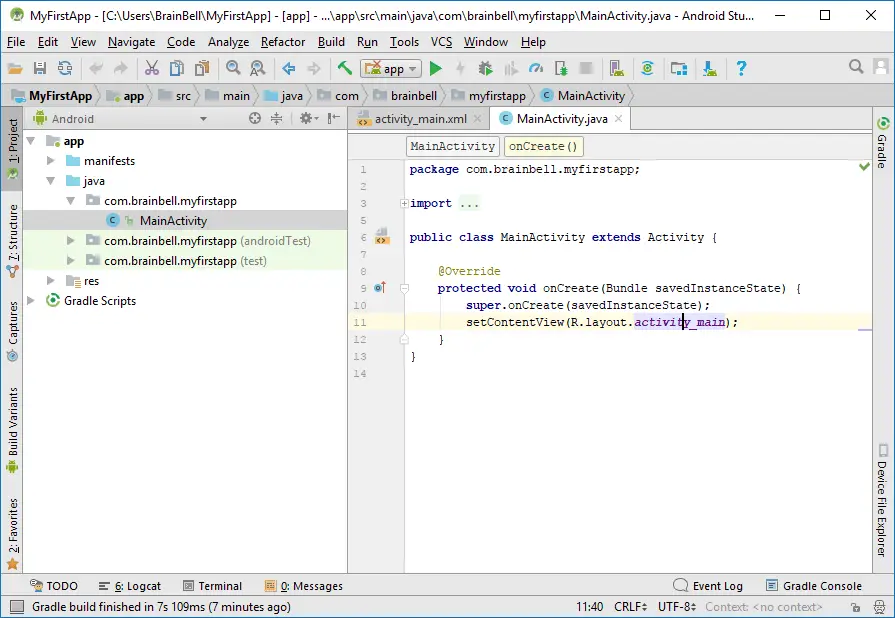Click the Copy toolbar icon
The height and width of the screenshot is (618, 895).
click(x=177, y=69)
